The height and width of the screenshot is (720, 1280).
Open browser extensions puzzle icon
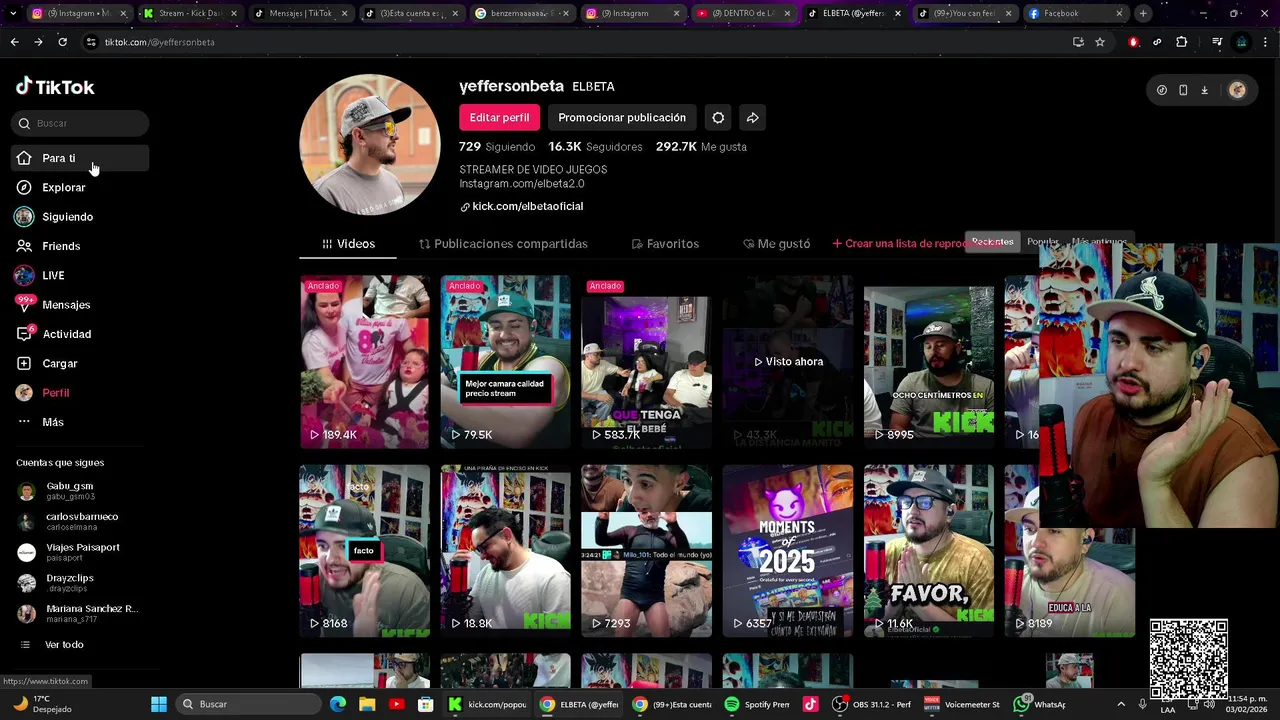[1181, 42]
